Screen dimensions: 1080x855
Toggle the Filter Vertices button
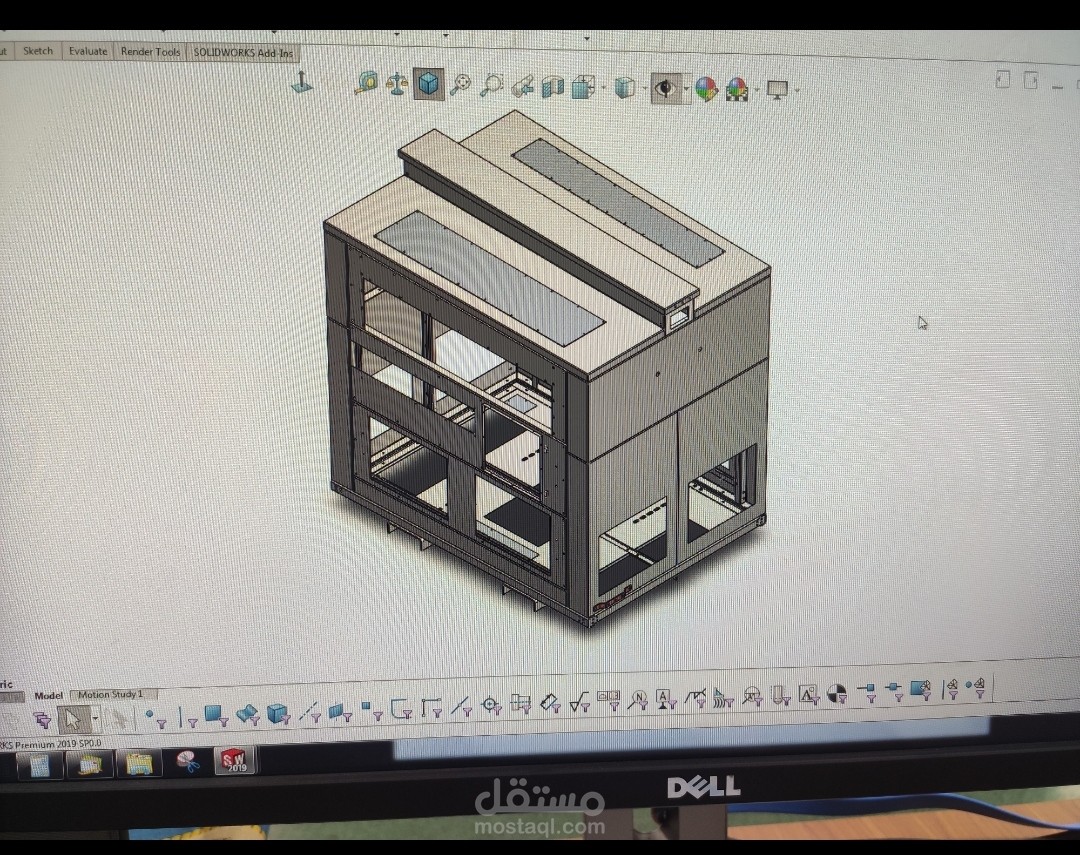point(156,718)
